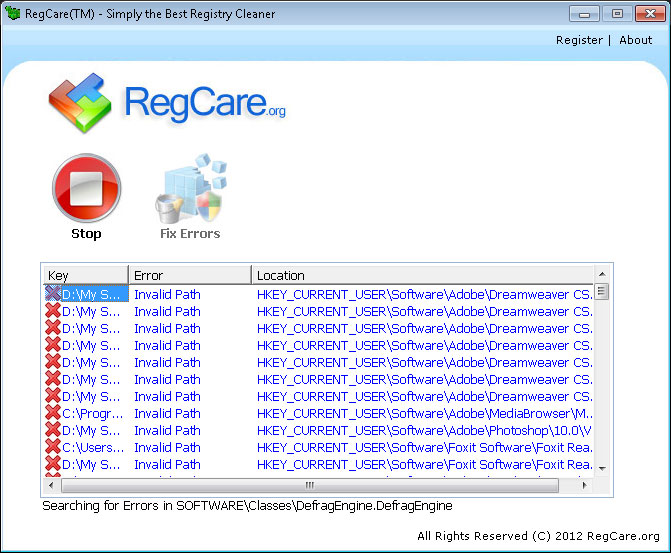Close the RegCare window

click(x=650, y=14)
